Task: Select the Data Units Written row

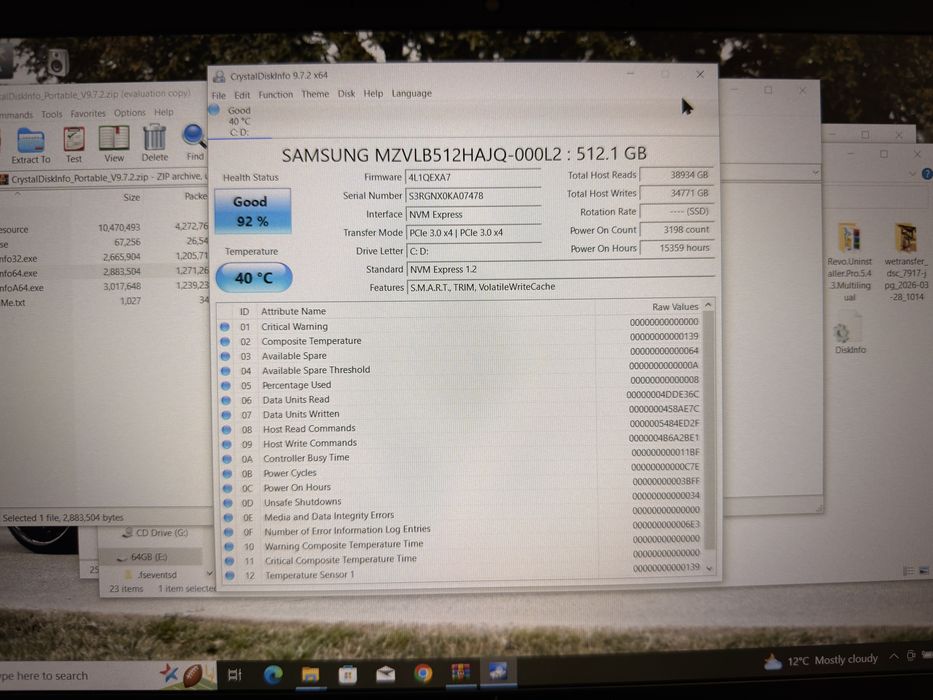Action: (x=461, y=413)
